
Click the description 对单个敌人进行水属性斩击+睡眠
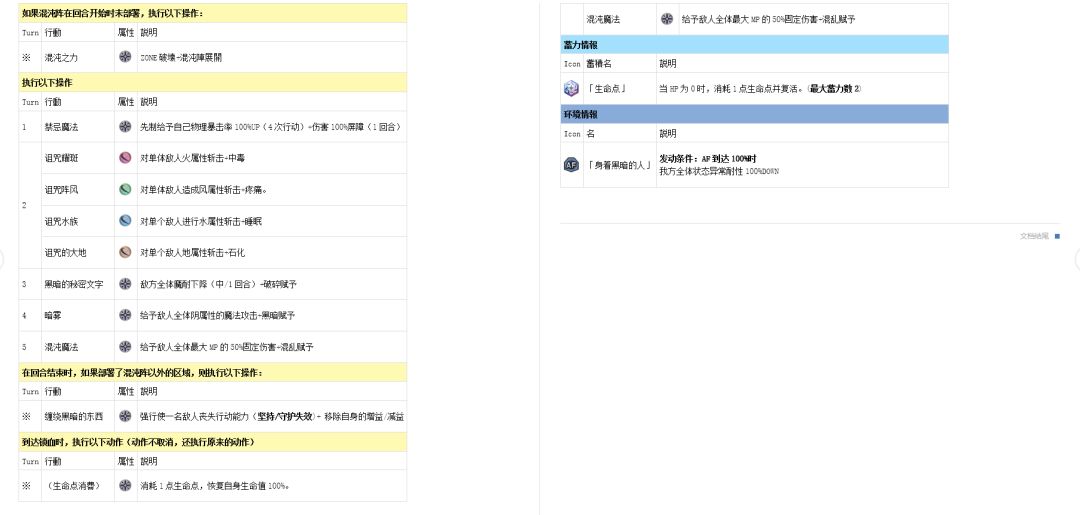click(201, 222)
